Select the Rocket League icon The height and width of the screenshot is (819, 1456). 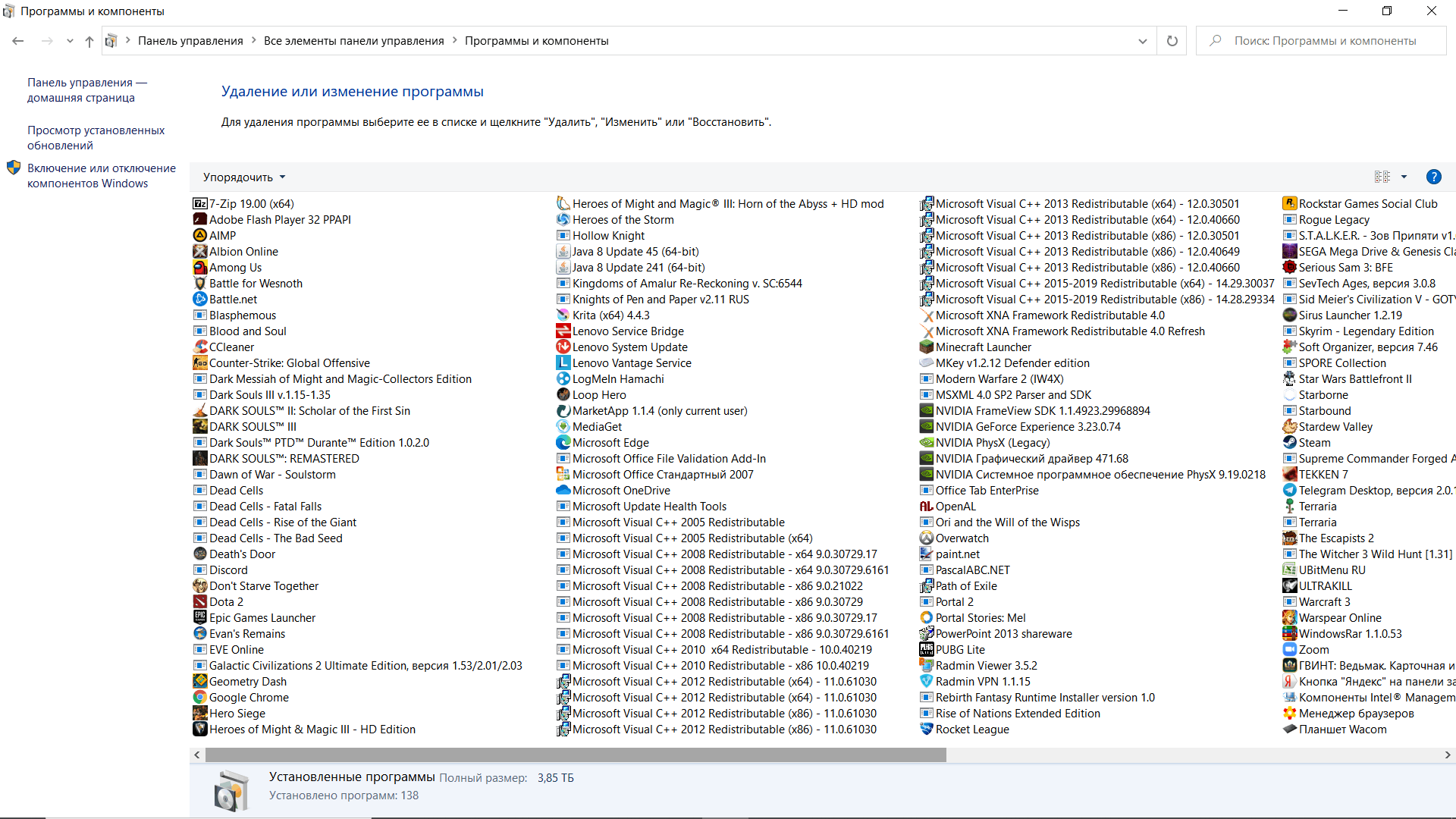pyautogui.click(x=927, y=729)
